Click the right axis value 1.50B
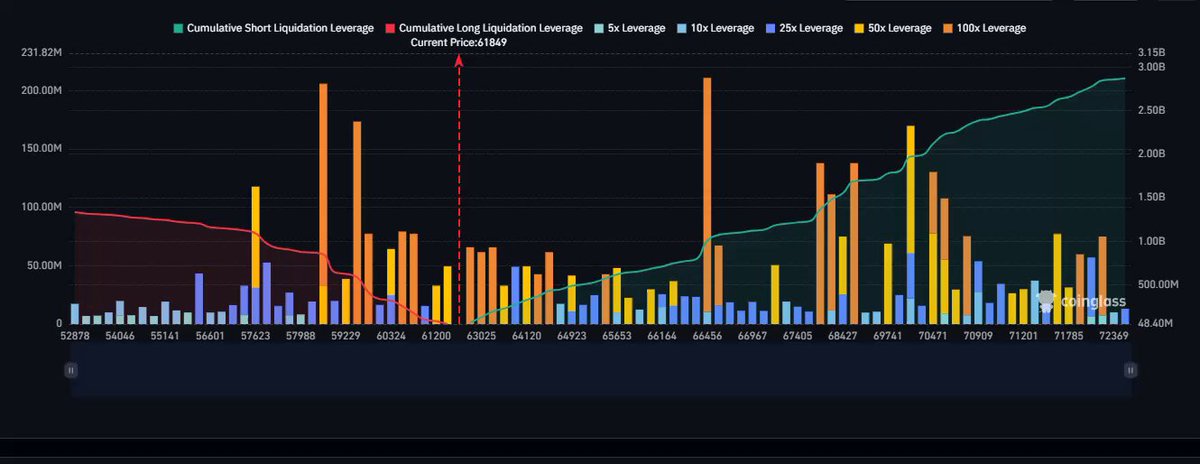Screen dimensions: 1200x464 tap(1152, 198)
